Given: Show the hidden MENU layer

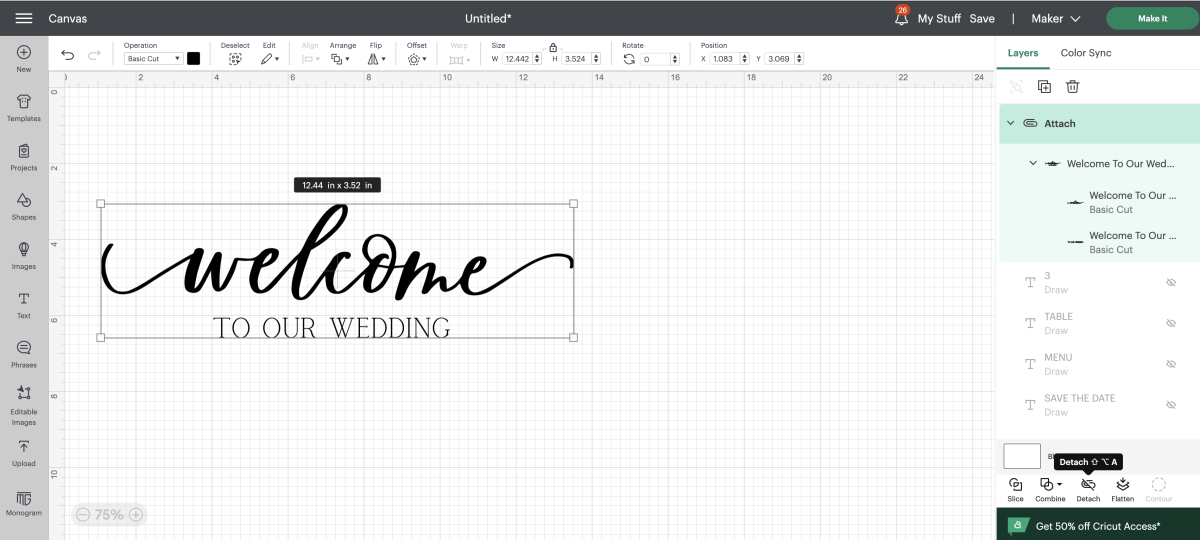Looking at the screenshot, I should pos(1171,364).
